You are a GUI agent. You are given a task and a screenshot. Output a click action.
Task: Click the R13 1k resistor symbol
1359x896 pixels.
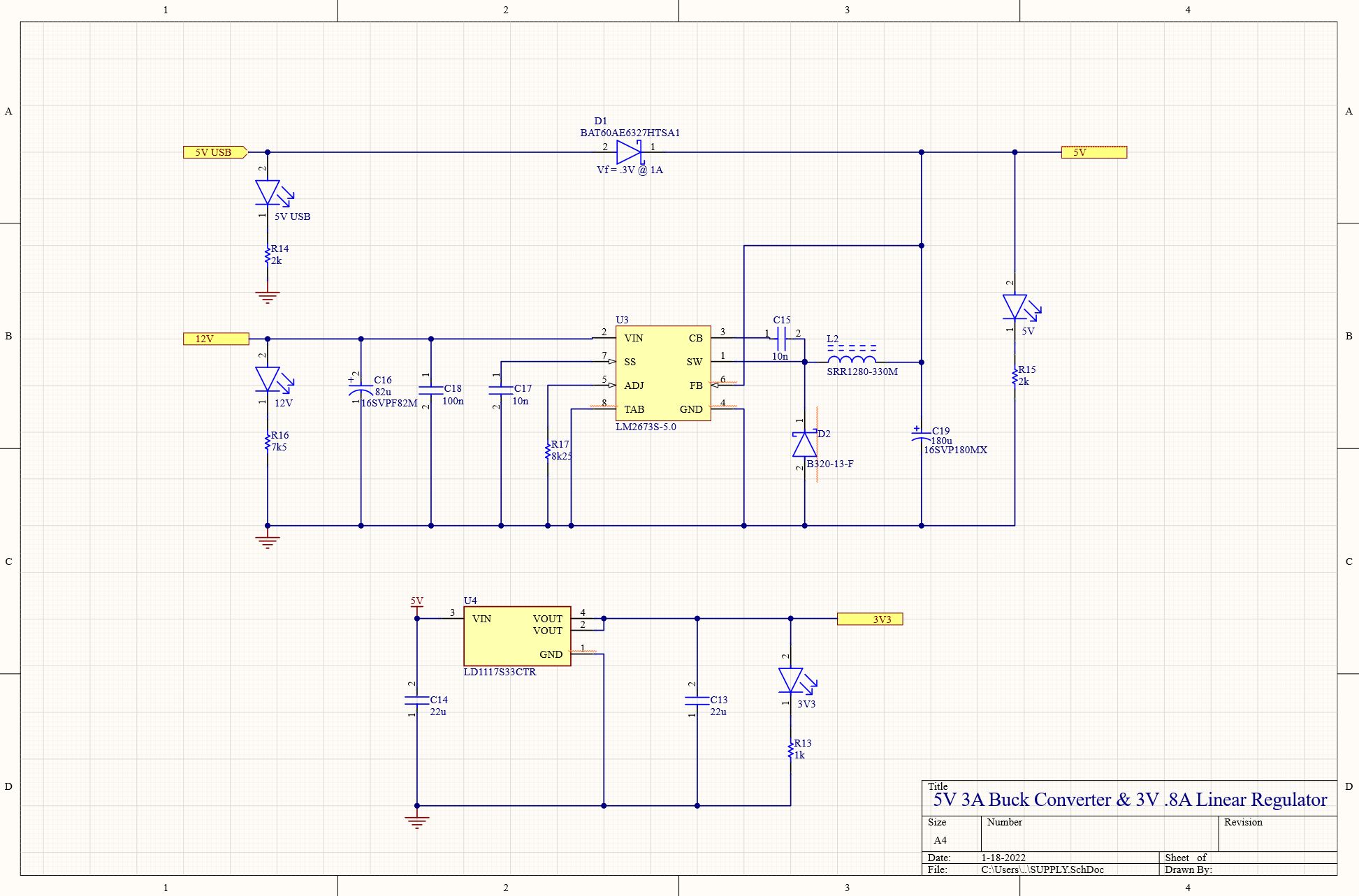[x=790, y=751]
